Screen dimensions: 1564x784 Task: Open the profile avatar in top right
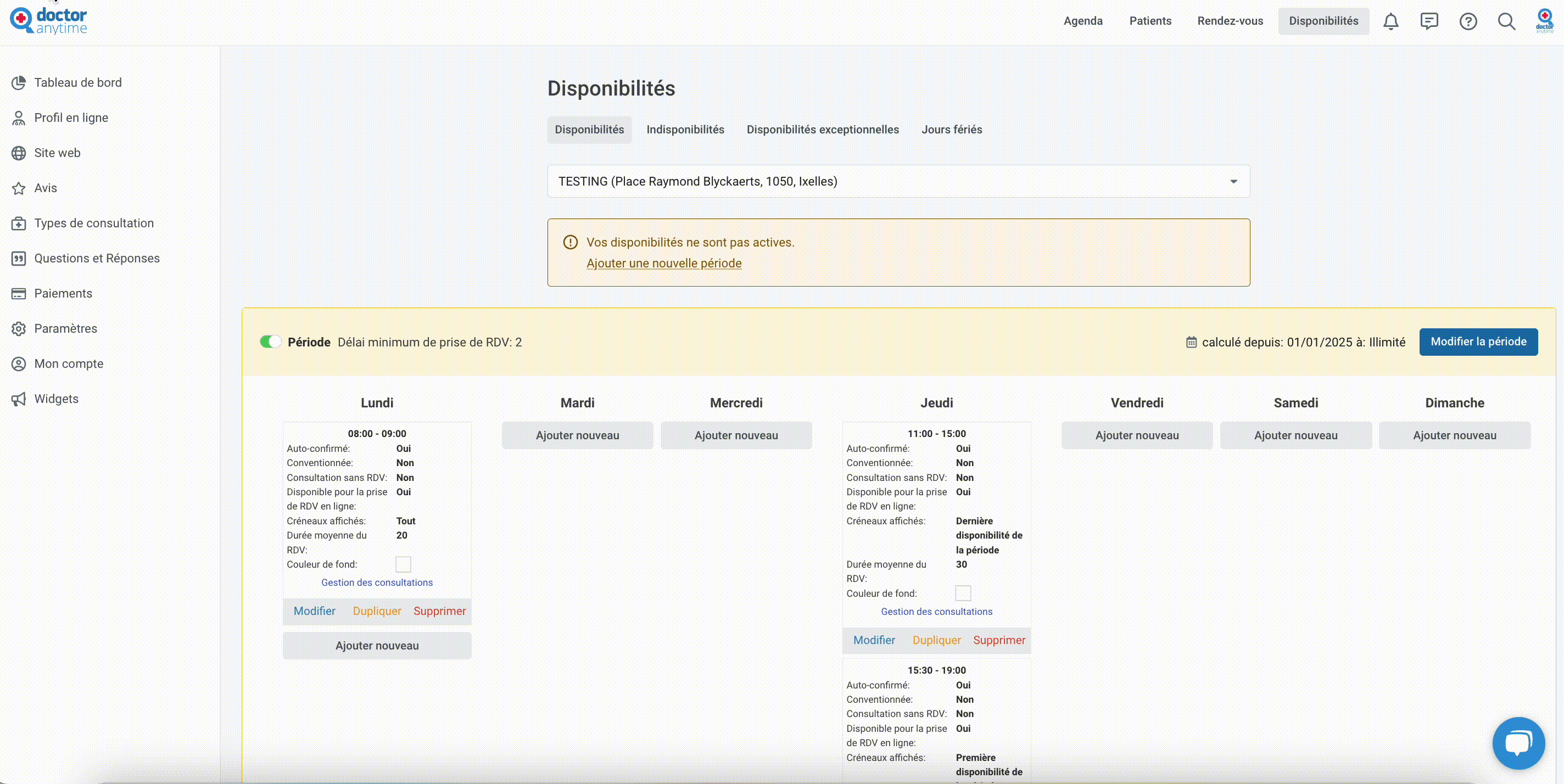1545,21
